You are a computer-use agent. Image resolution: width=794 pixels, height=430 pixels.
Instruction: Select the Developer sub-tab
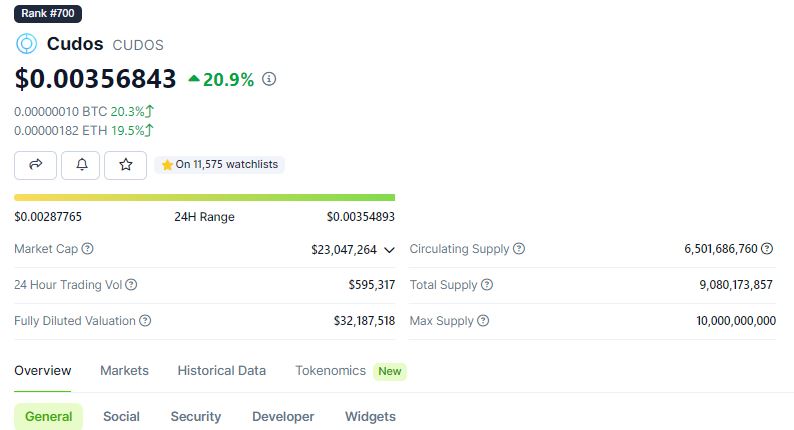(x=283, y=416)
